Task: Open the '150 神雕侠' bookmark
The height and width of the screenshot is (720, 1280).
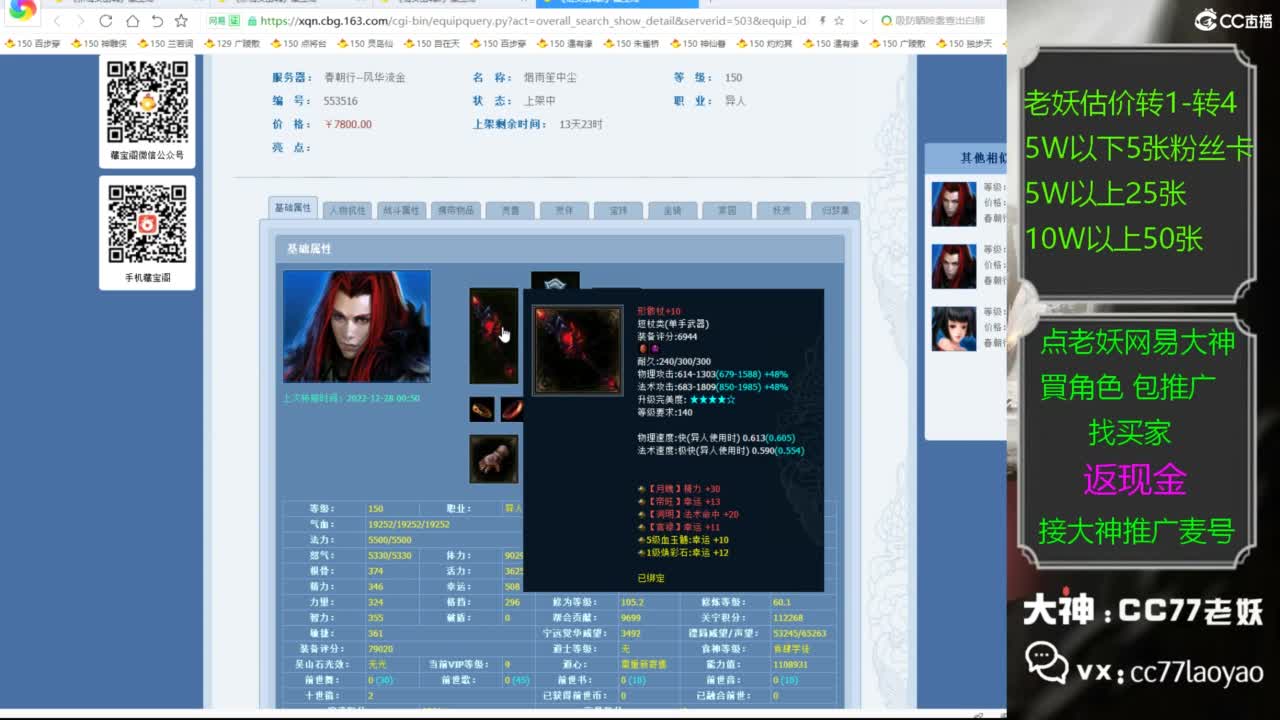Action: 99,44
